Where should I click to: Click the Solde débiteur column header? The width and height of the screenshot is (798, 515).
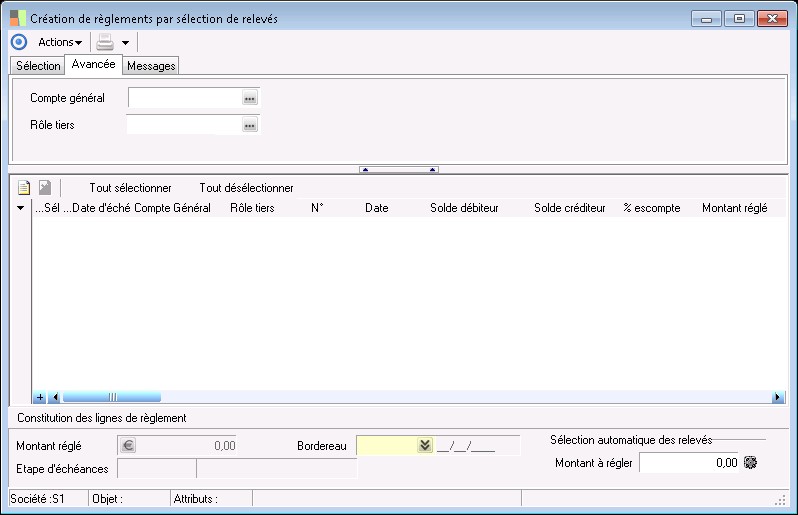point(464,208)
